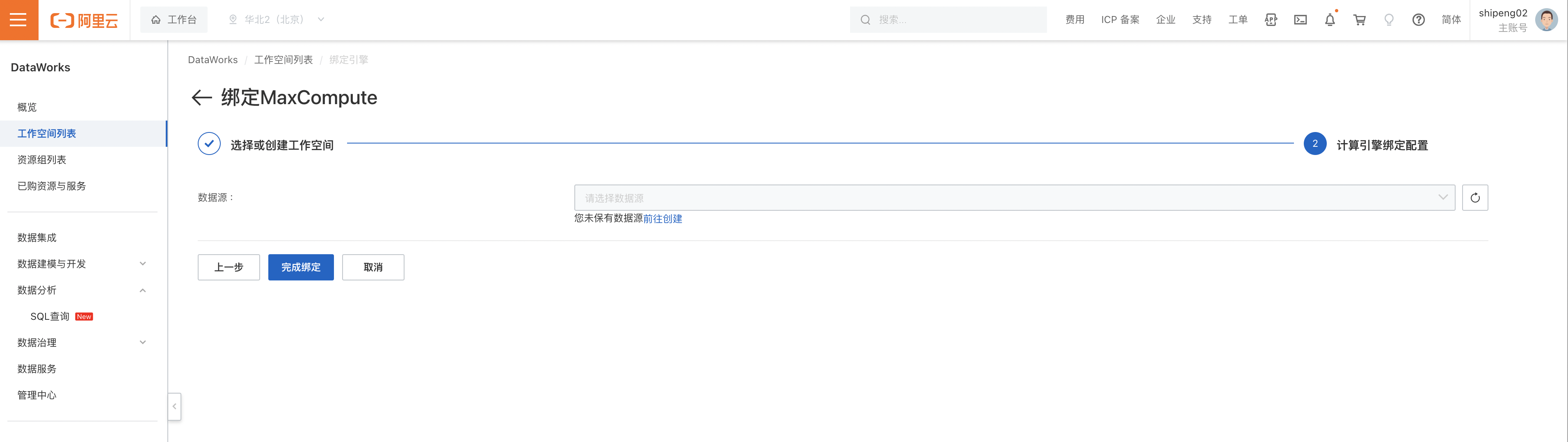Open the API debugging icon in header

1270,20
